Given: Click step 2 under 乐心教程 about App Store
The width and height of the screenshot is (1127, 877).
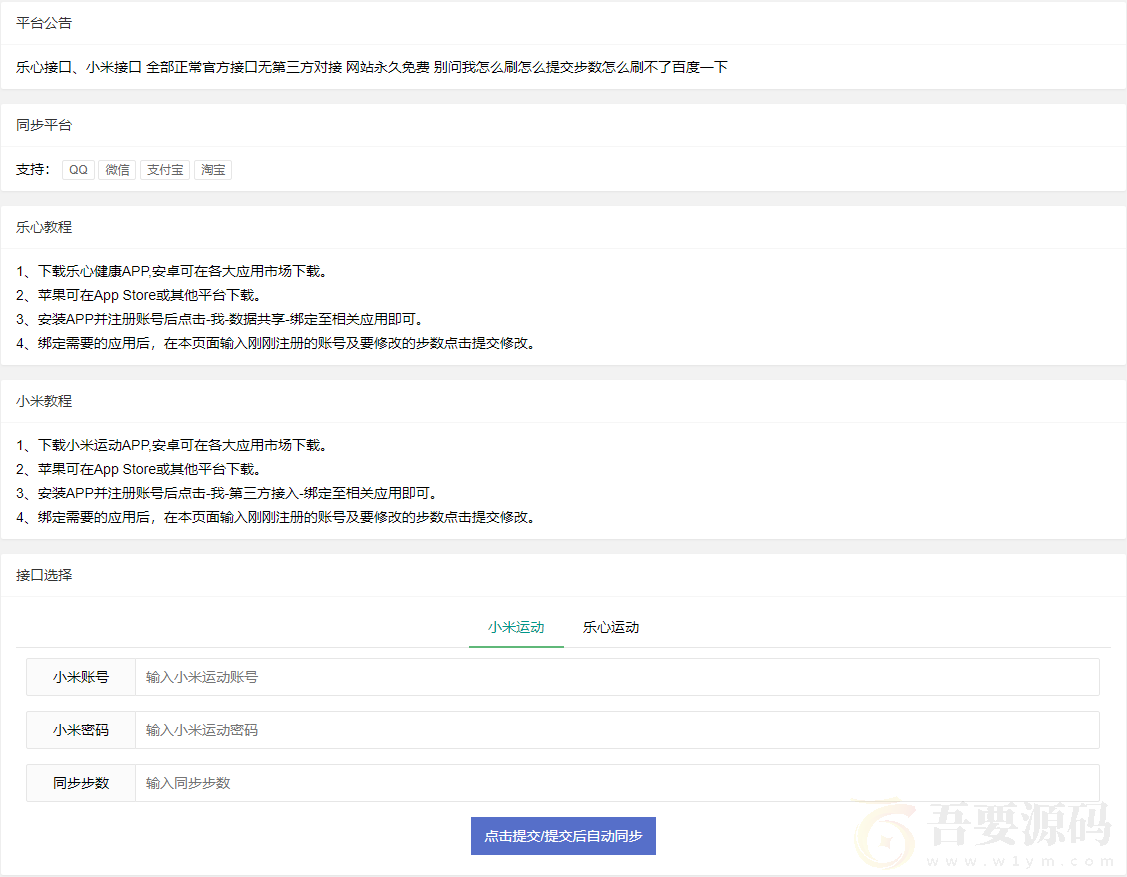Looking at the screenshot, I should coord(140,295).
